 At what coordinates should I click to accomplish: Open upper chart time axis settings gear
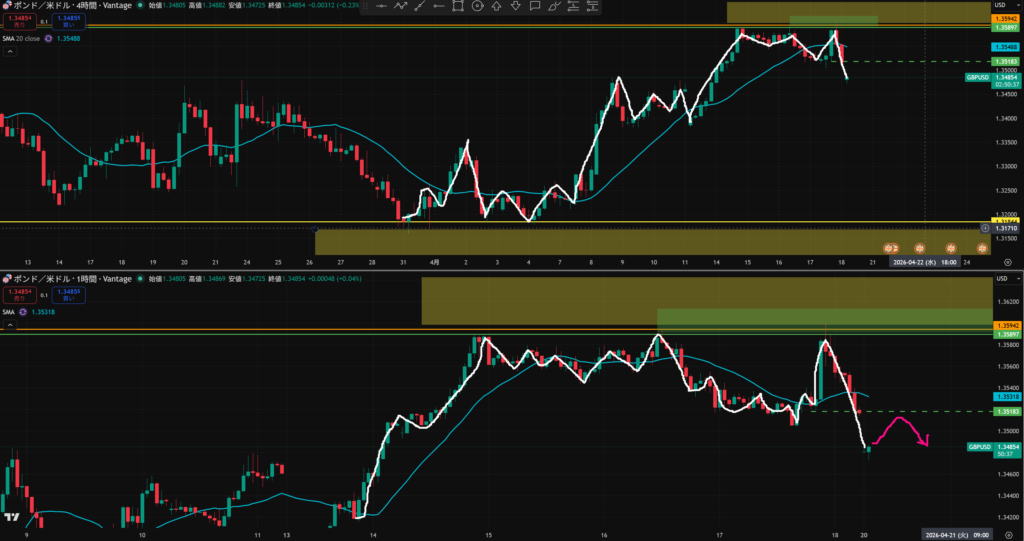coord(1007,261)
